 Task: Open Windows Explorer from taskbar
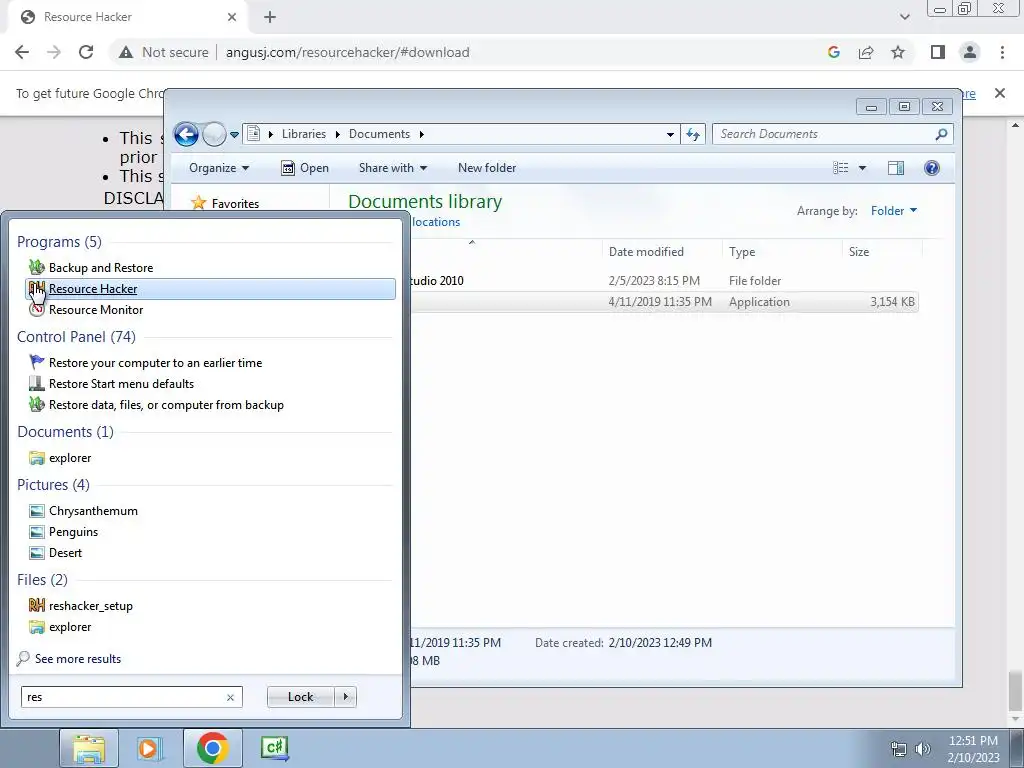tap(89, 748)
